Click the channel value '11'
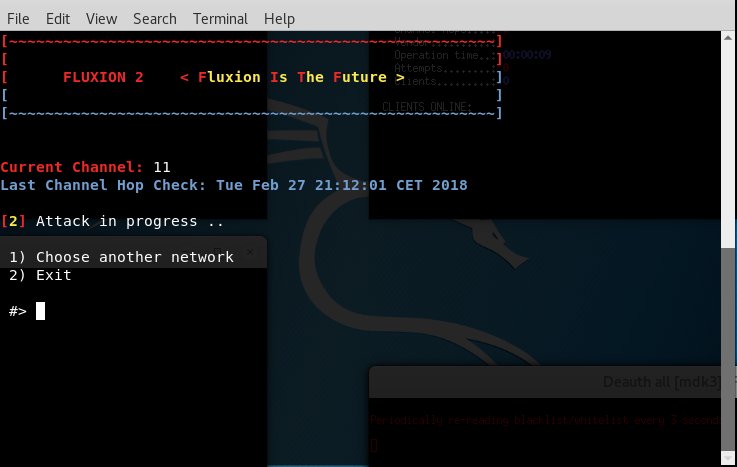The image size is (737, 467). point(162,167)
